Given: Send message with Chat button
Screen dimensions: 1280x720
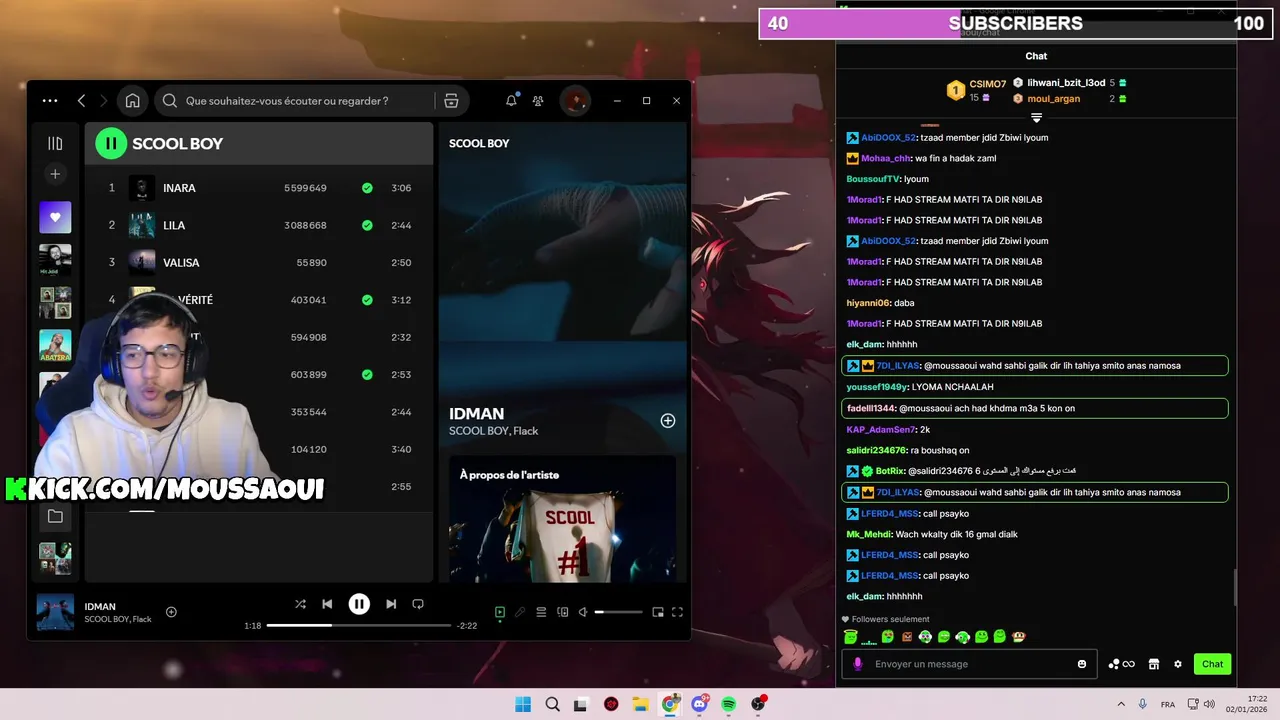Looking at the screenshot, I should pos(1212,664).
